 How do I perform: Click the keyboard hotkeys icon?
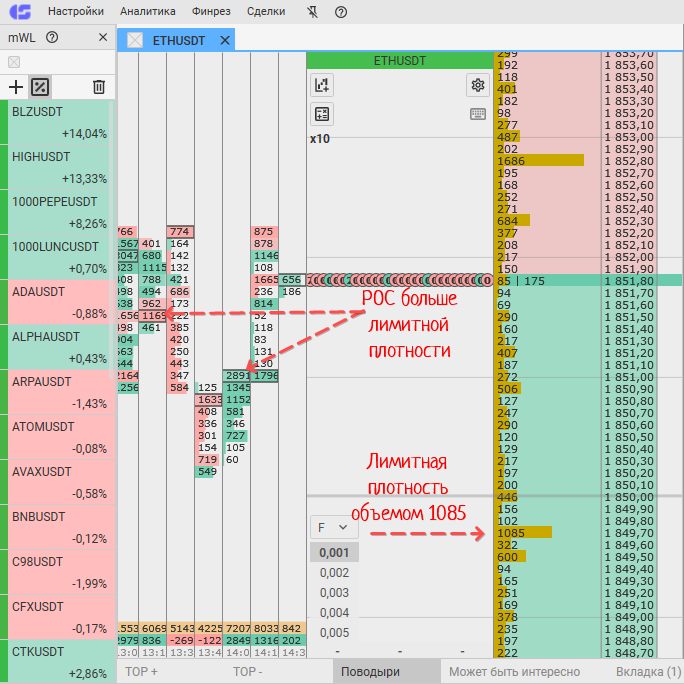477,114
